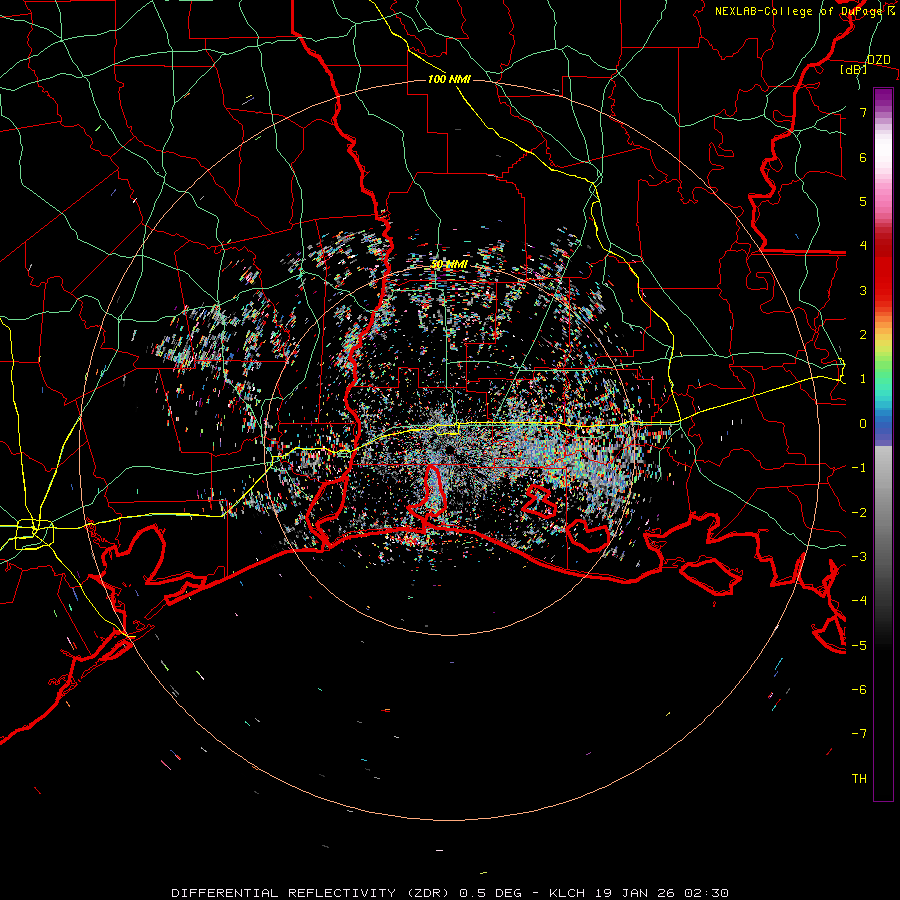Click the '19 JAN 26 02:30' timestamp
The height and width of the screenshot is (900, 900).
[660, 893]
